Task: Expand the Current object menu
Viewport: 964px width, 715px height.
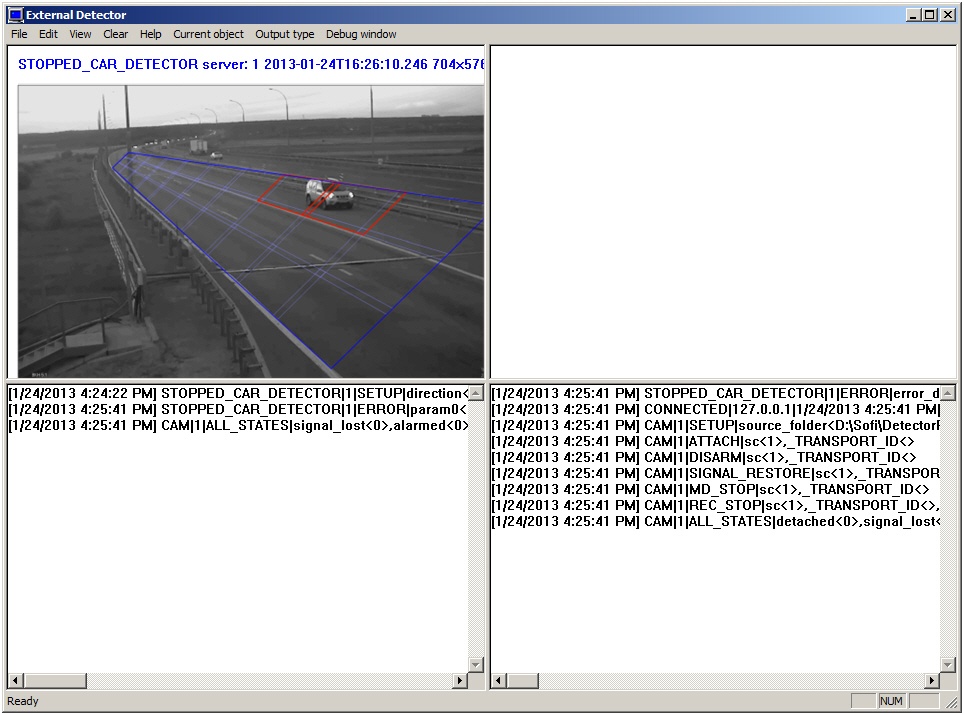Action: coord(208,34)
